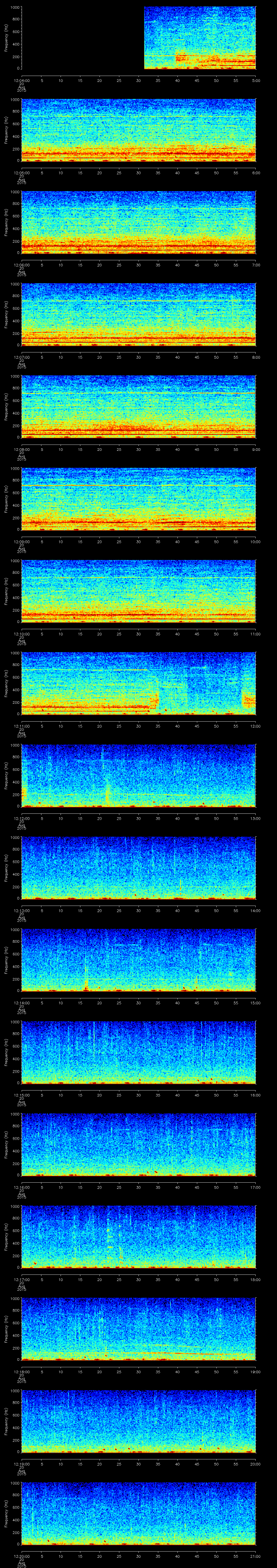This screenshot has width=277, height=1568.
Task: Click the 12:19:00 time axis label
Action: [21, 1463]
